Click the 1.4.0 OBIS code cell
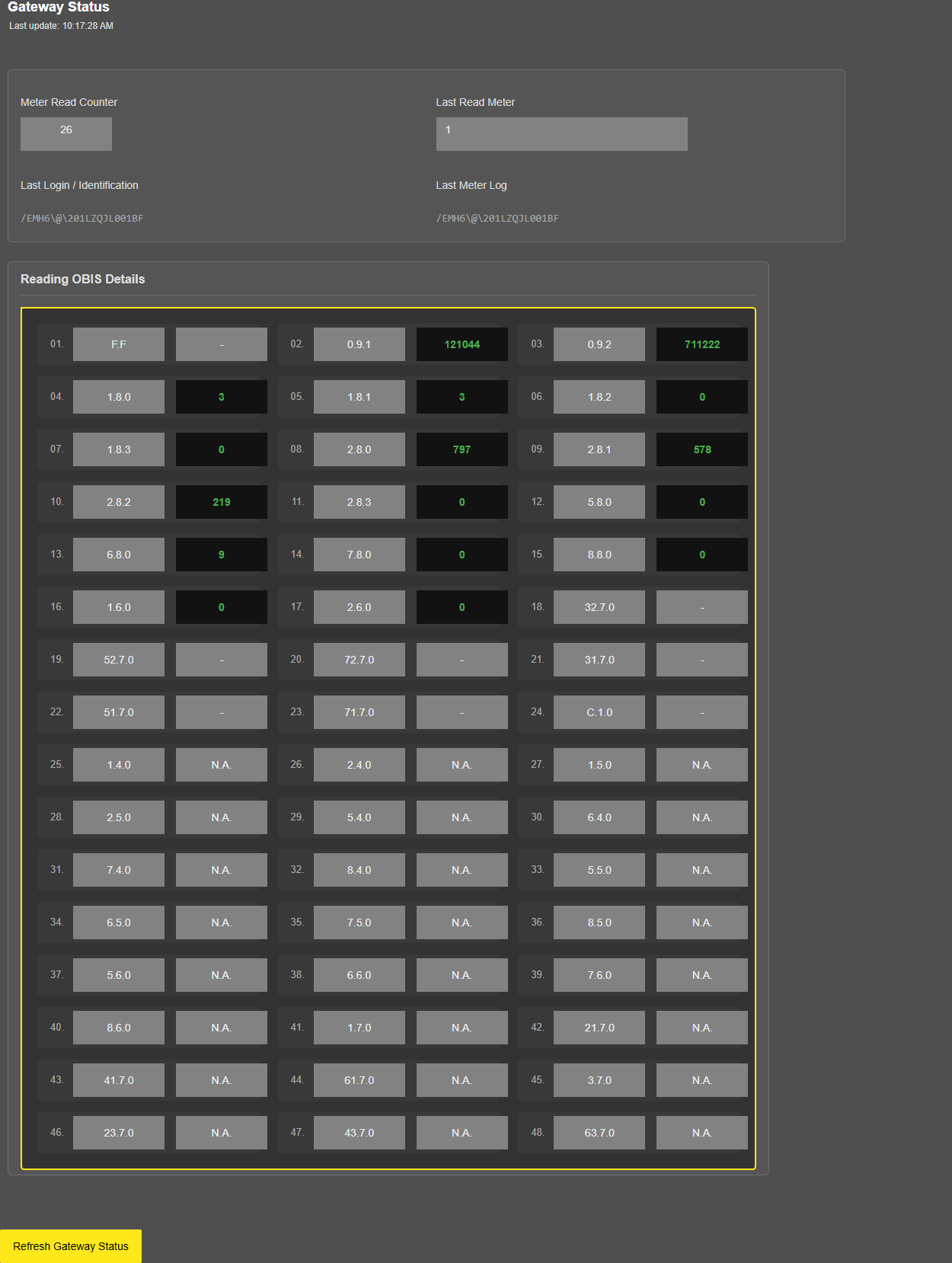 click(x=119, y=765)
